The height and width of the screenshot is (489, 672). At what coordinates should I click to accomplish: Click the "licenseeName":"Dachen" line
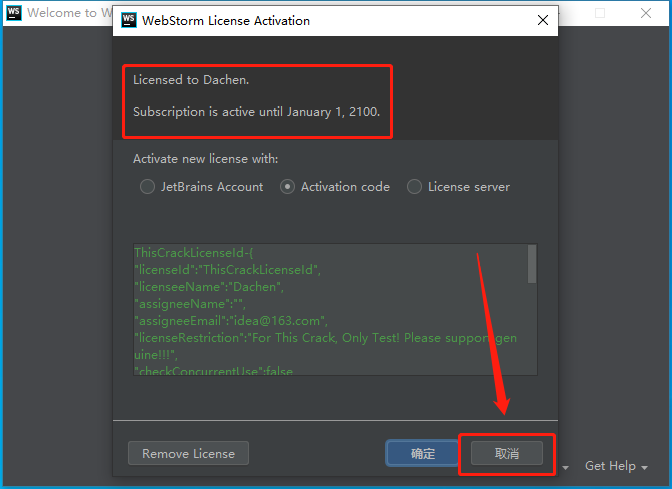click(209, 287)
